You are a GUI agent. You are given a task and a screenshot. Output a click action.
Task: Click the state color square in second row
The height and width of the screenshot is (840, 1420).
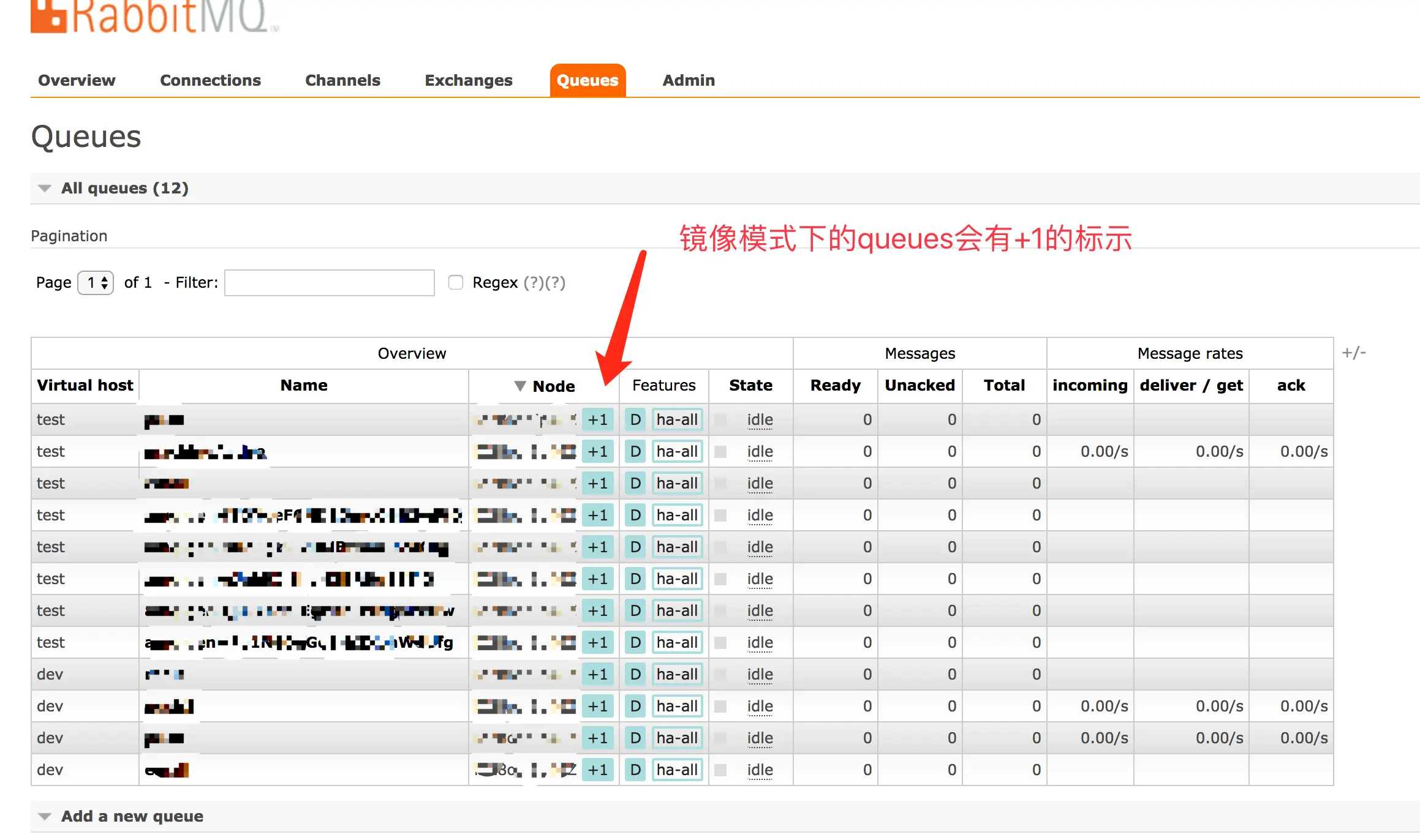coord(720,452)
